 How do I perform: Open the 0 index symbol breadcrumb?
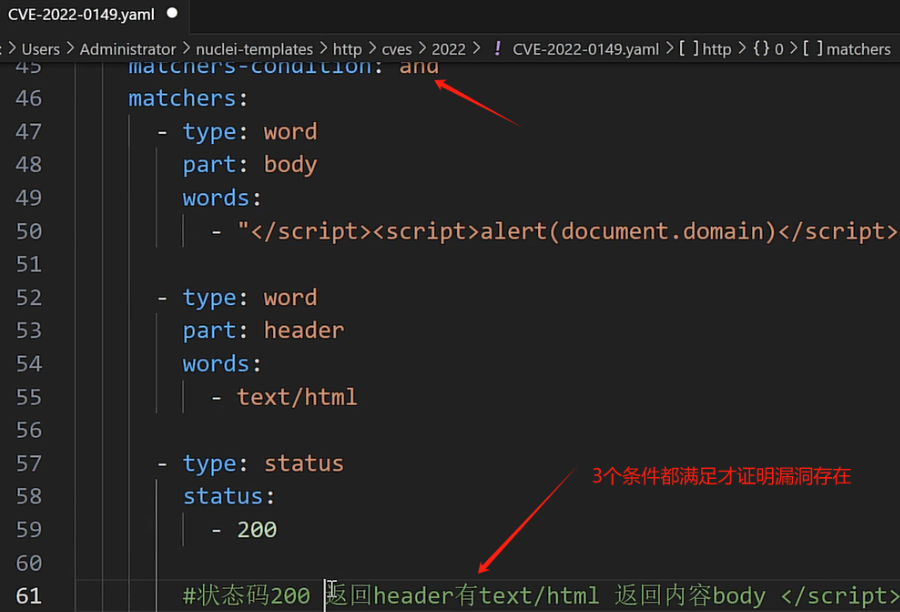(x=779, y=49)
